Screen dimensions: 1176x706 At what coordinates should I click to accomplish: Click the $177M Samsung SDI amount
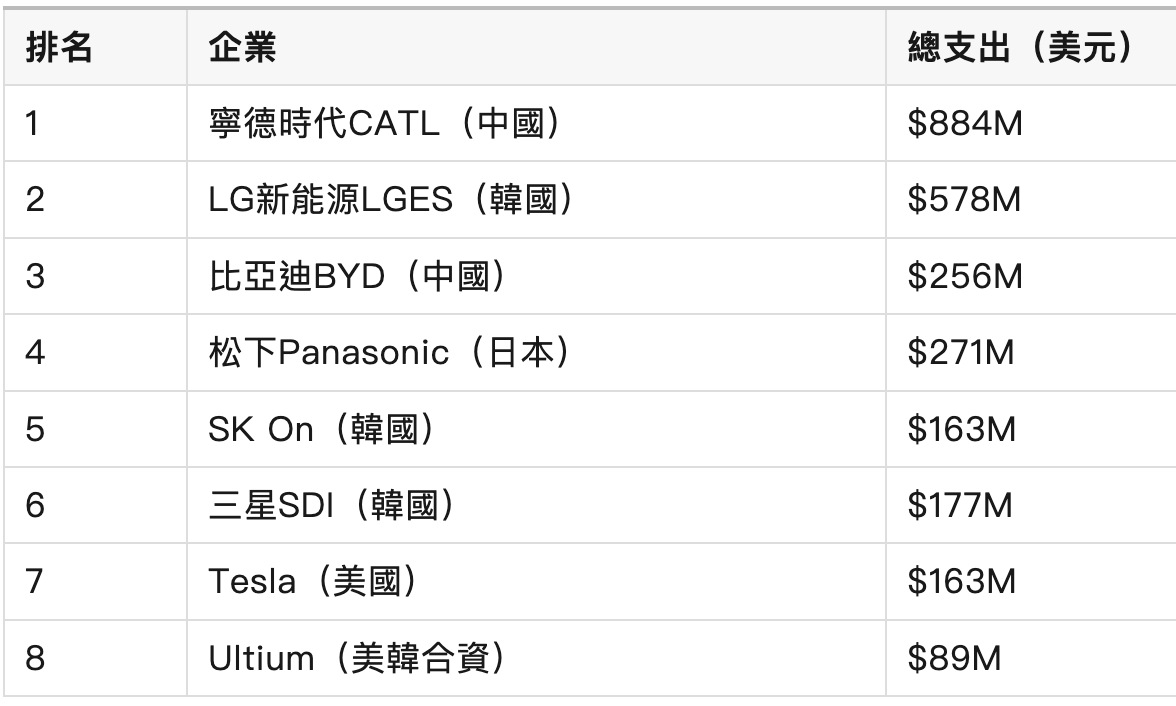click(960, 506)
